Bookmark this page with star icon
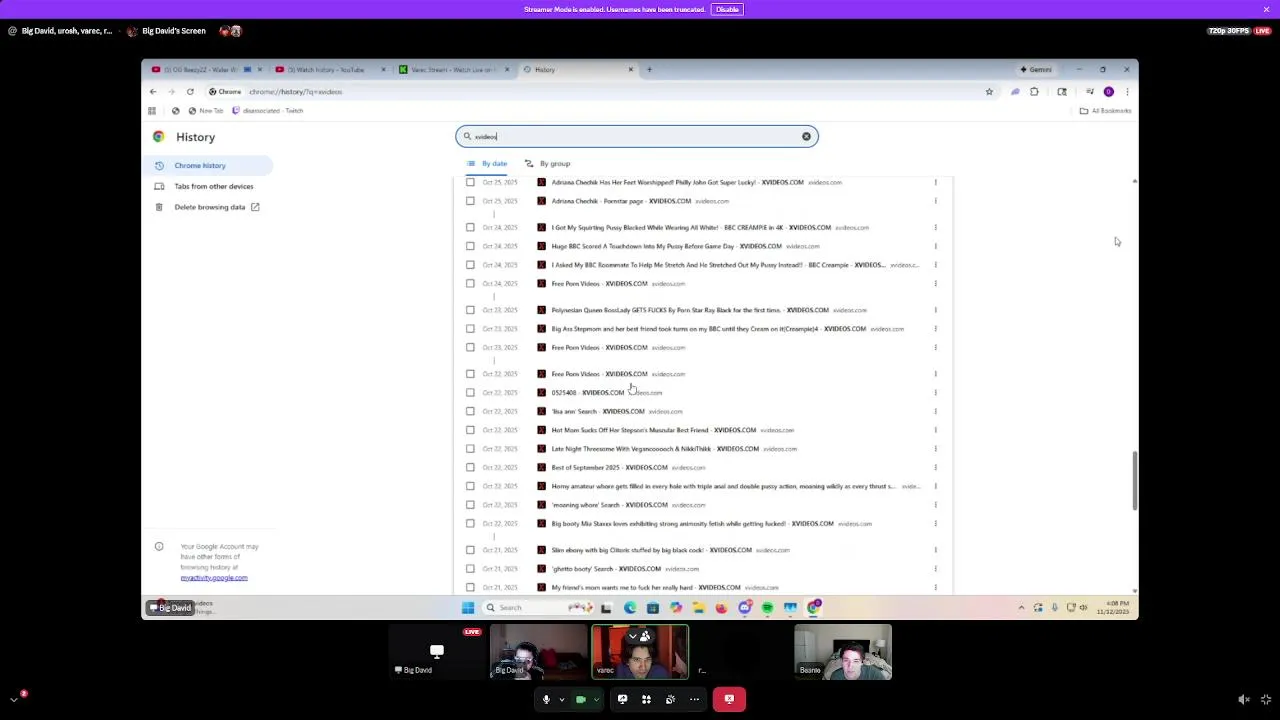The image size is (1280, 720). click(989, 92)
